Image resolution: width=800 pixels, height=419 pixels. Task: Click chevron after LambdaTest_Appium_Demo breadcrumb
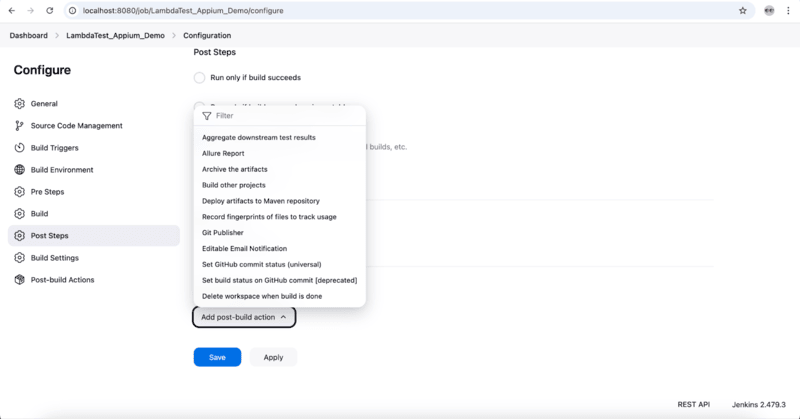[174, 36]
